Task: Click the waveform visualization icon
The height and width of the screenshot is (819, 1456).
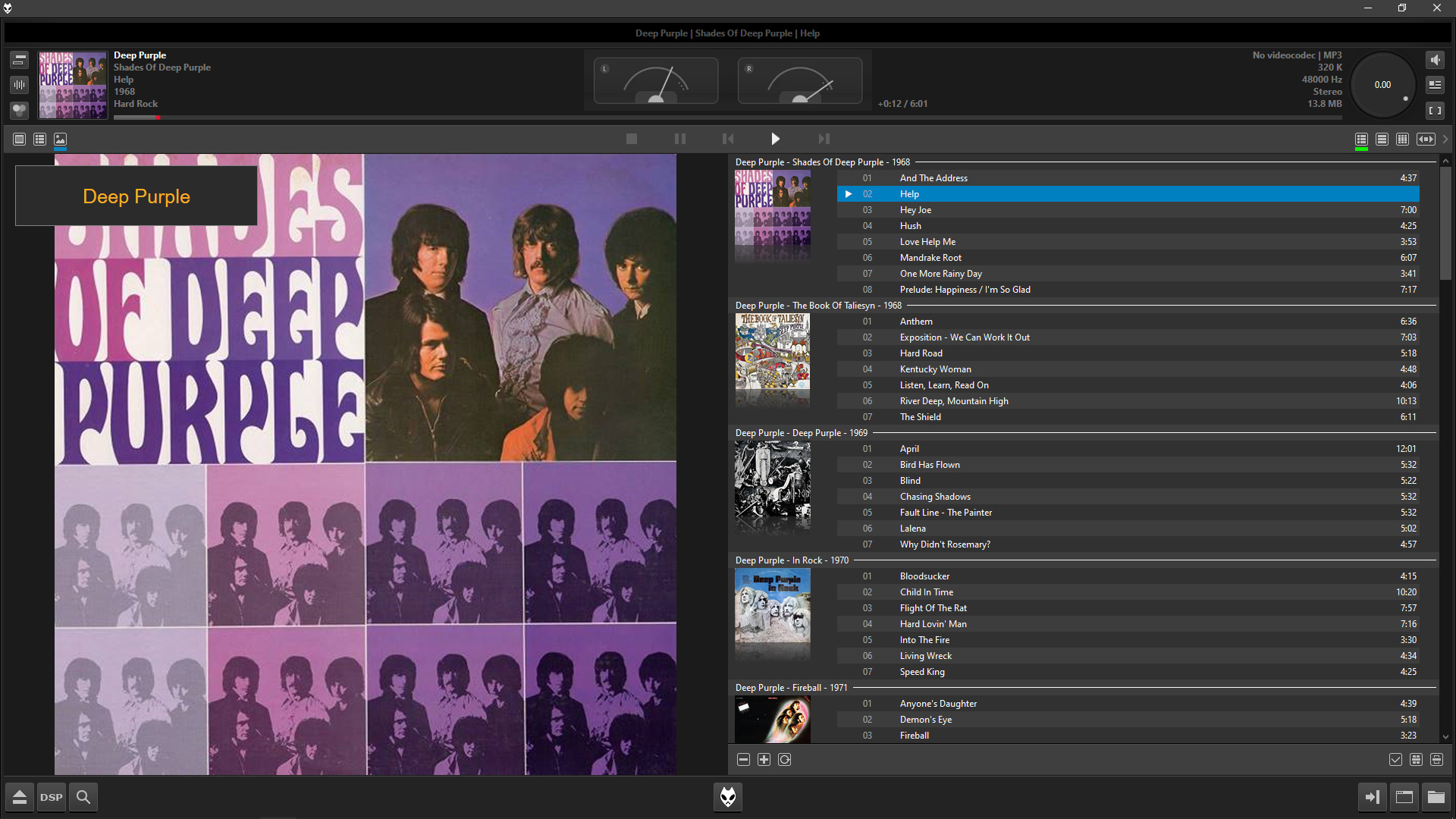Action: click(x=20, y=85)
